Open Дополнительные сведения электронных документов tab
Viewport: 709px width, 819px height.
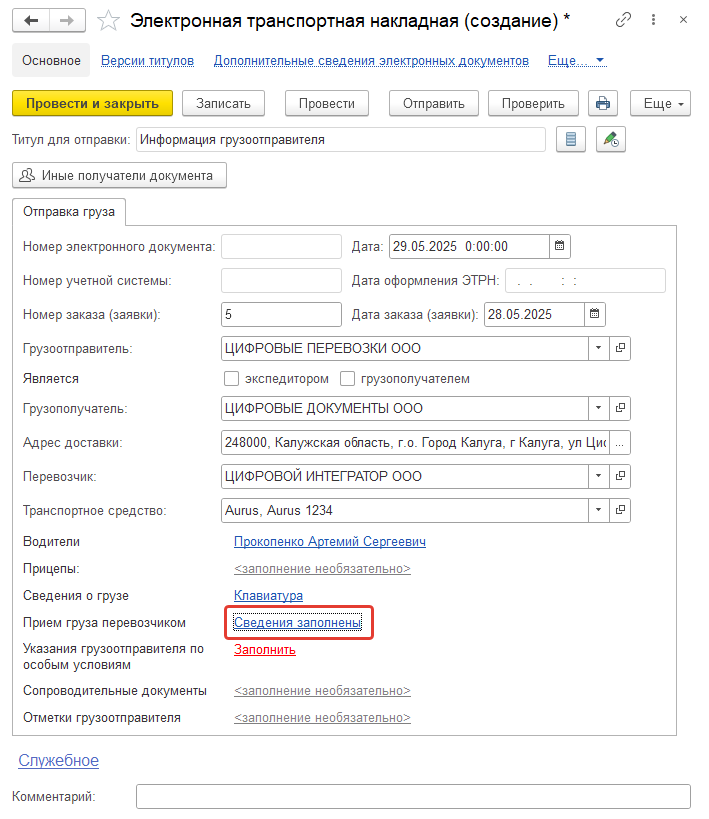[x=371, y=61]
